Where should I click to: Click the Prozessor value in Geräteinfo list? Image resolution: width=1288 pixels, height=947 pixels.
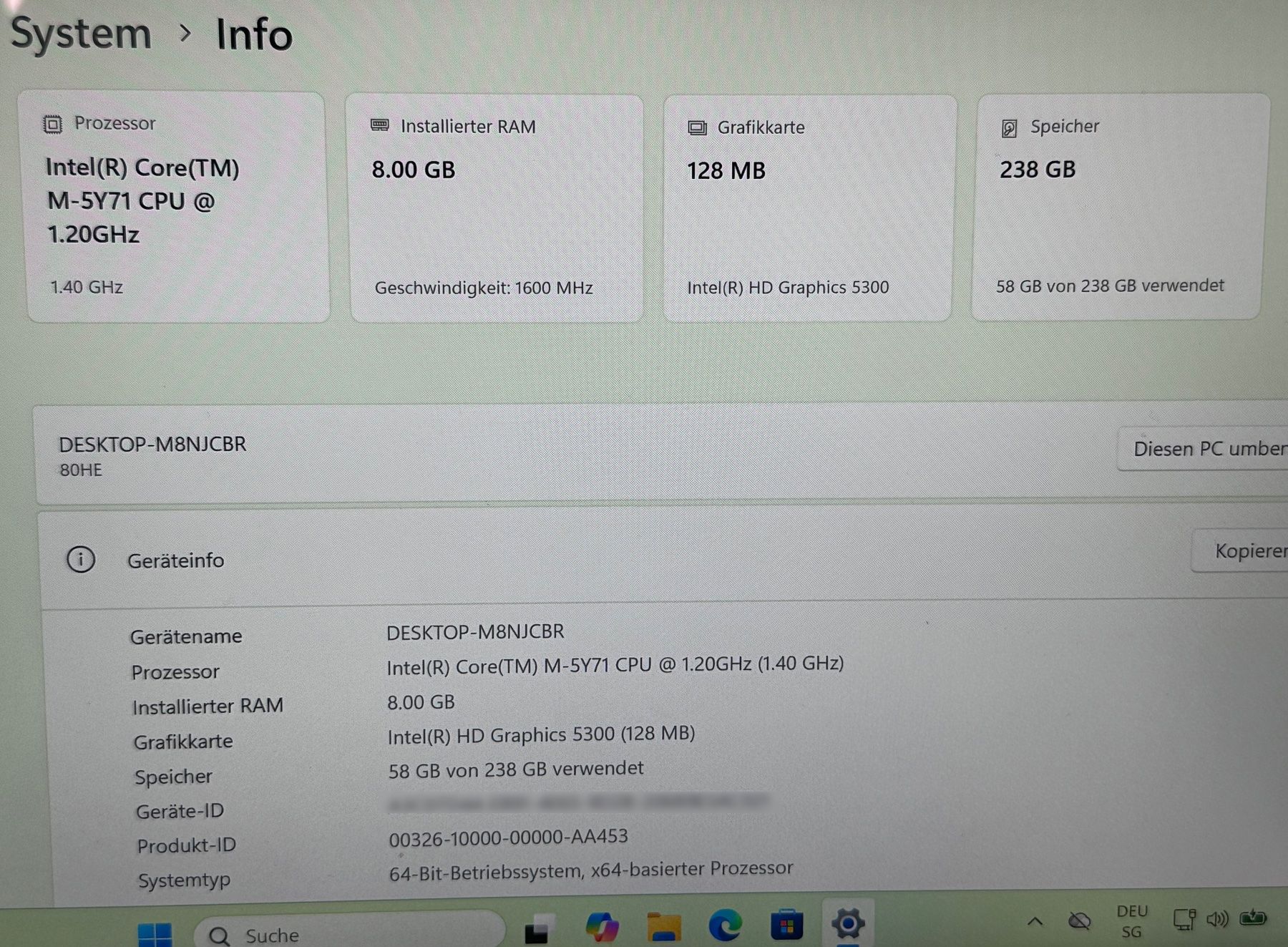[615, 665]
